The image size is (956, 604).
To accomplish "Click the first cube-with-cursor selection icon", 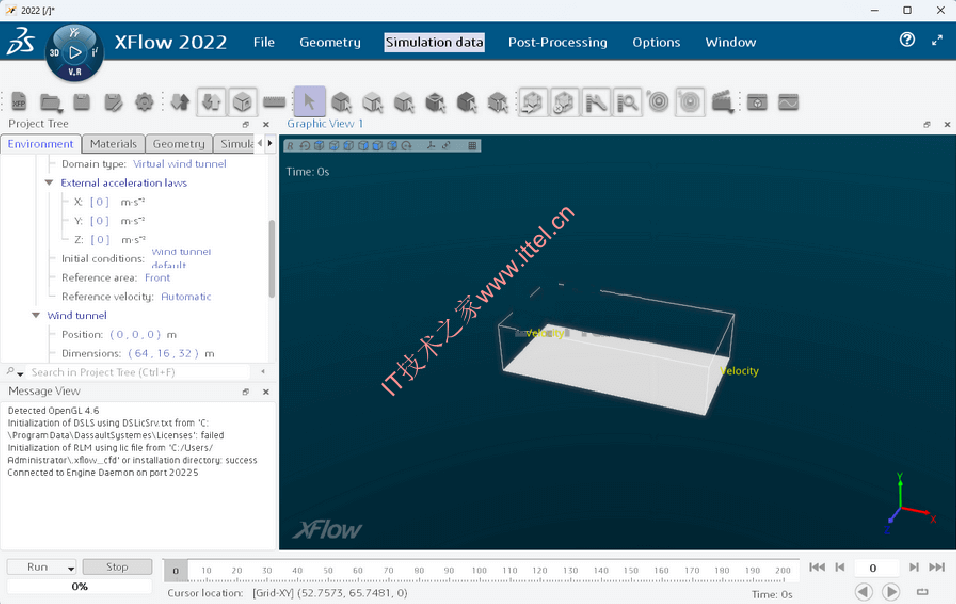I will coord(341,102).
